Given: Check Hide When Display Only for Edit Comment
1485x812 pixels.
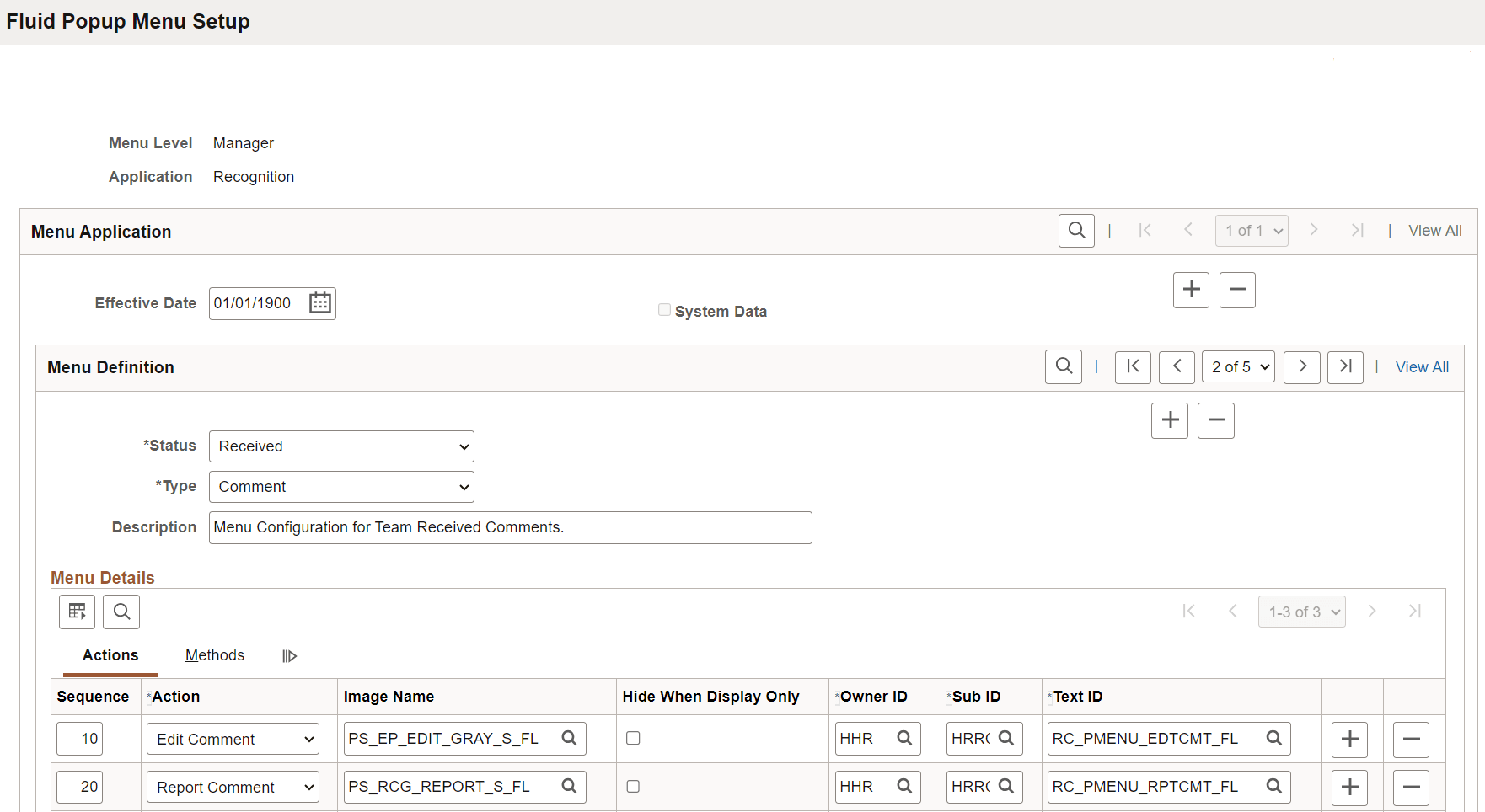Looking at the screenshot, I should 633,738.
